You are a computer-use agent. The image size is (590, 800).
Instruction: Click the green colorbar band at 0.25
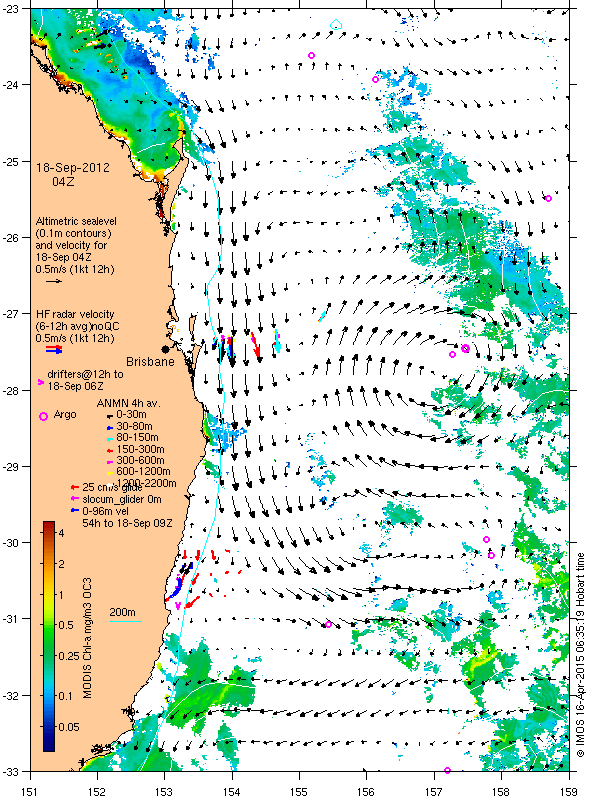click(48, 656)
